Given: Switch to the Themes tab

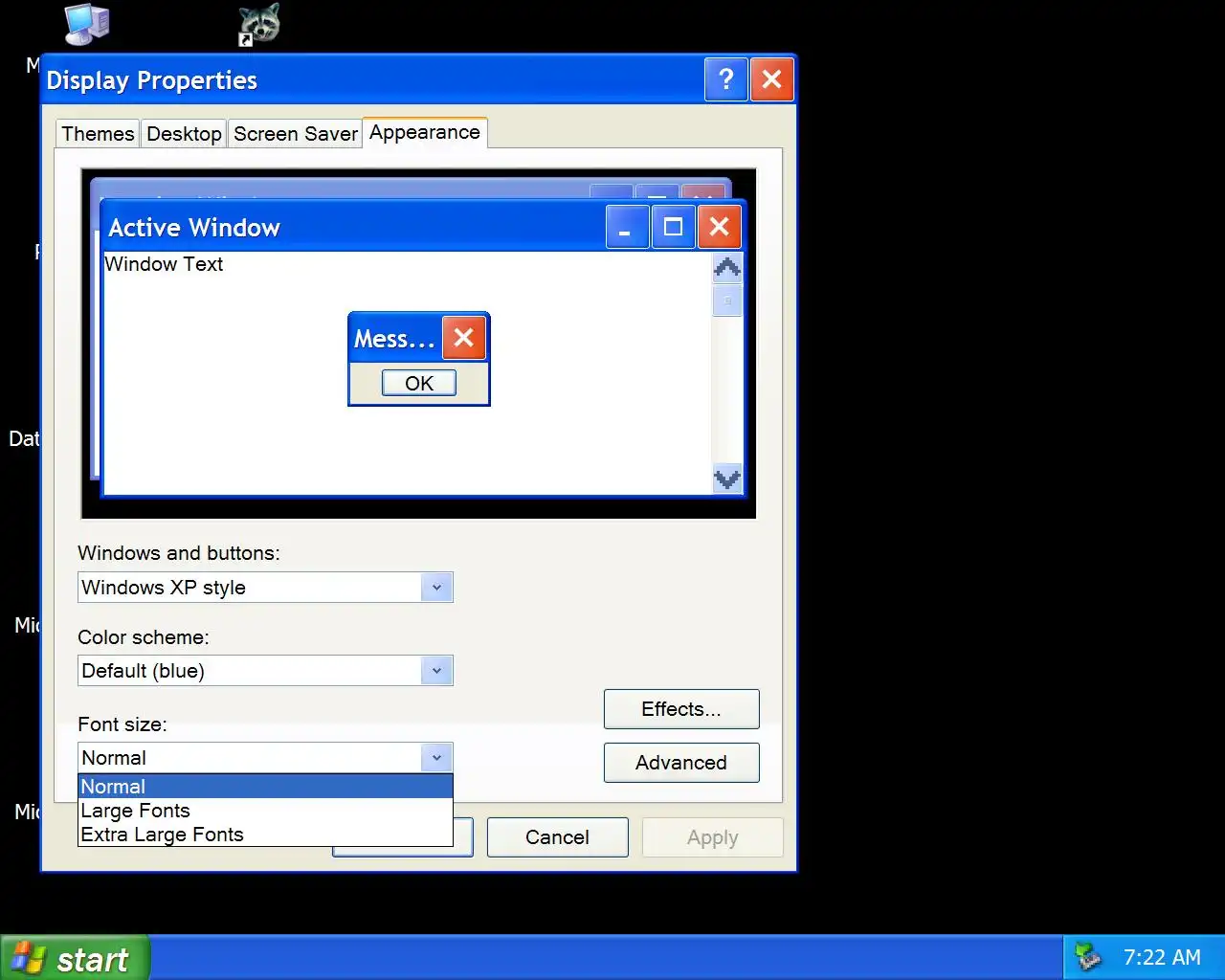Looking at the screenshot, I should click(98, 134).
